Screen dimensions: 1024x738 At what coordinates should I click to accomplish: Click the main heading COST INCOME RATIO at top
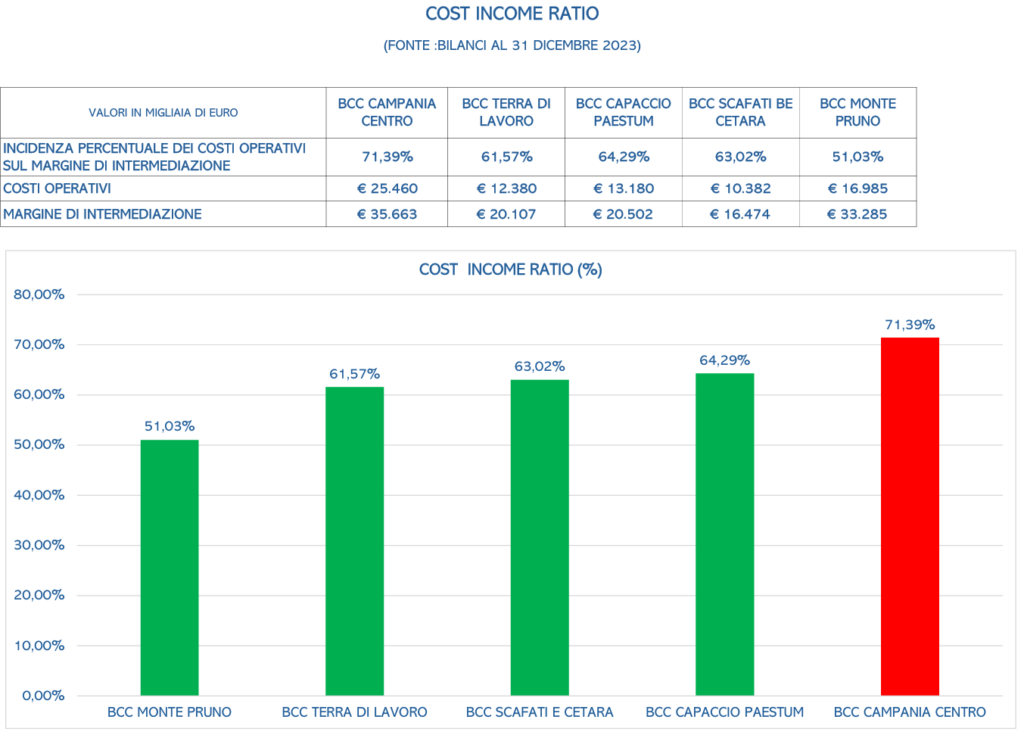[x=512, y=14]
